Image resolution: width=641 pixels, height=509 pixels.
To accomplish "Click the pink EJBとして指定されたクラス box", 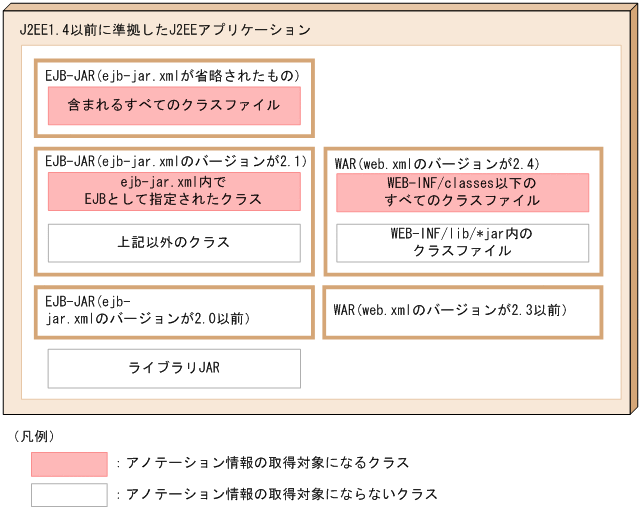I will tap(174, 191).
